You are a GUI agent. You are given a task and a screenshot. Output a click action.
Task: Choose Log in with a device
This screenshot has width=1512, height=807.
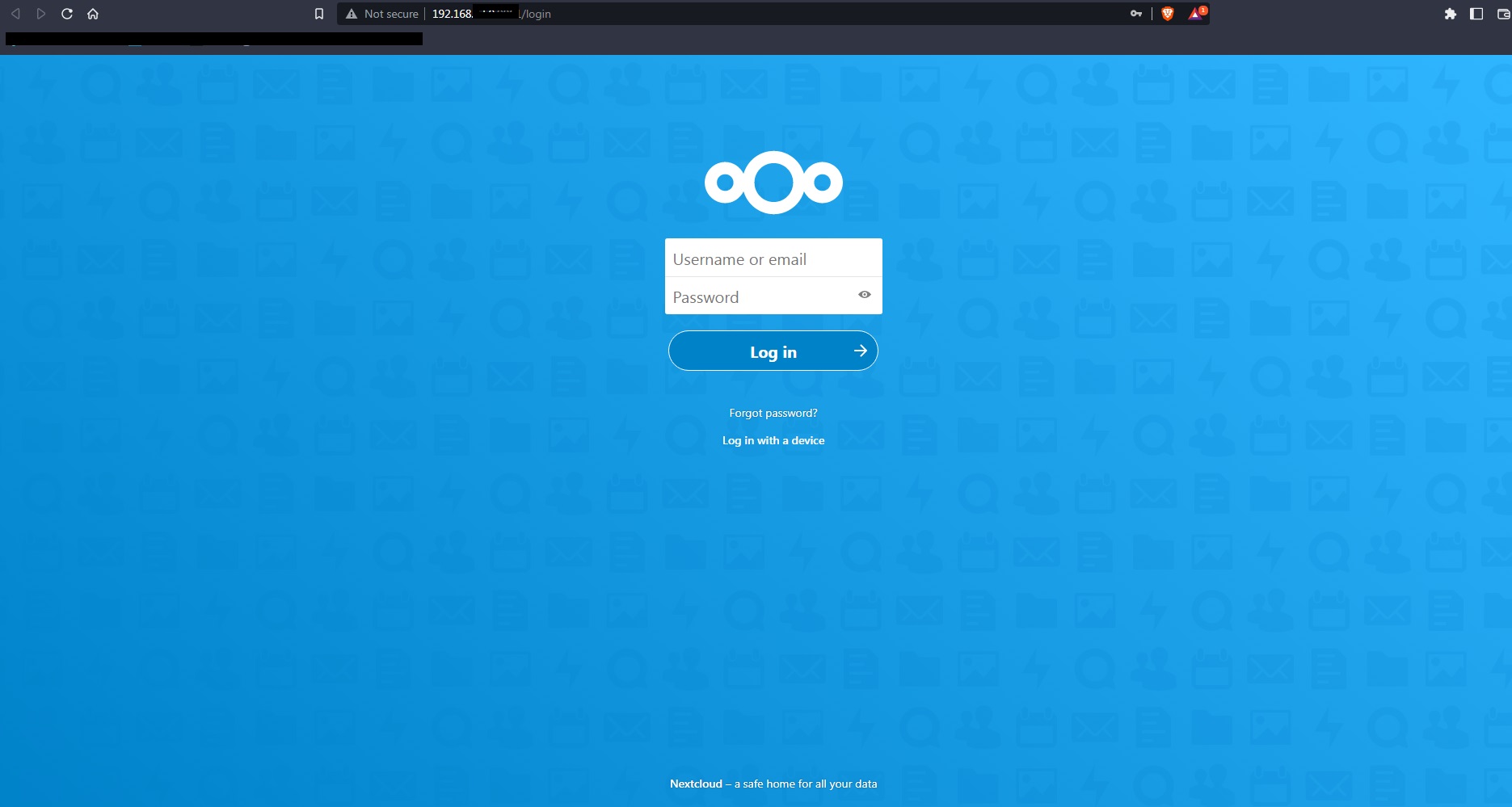(x=773, y=440)
